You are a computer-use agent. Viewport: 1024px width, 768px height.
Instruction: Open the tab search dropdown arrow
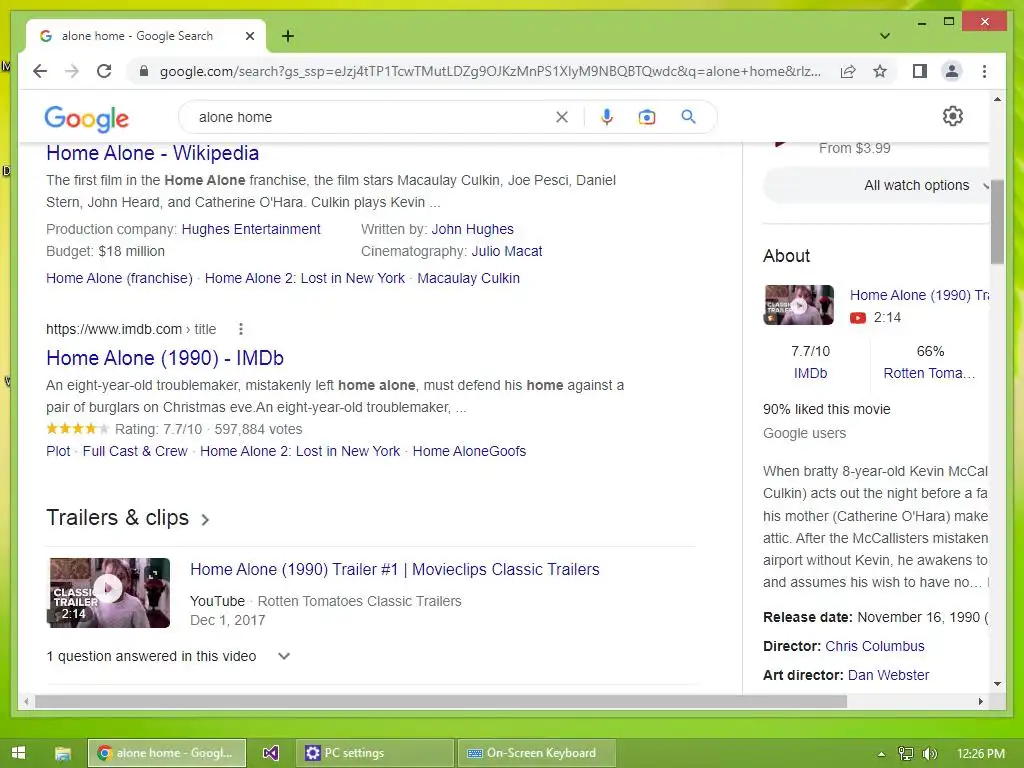(x=884, y=36)
